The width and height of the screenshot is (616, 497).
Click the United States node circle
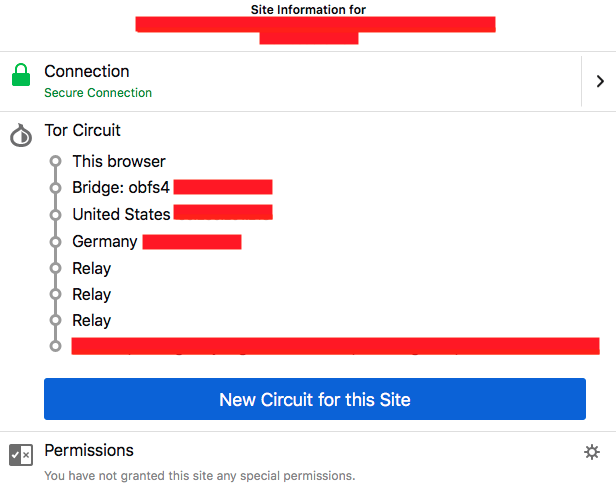pyautogui.click(x=55, y=215)
